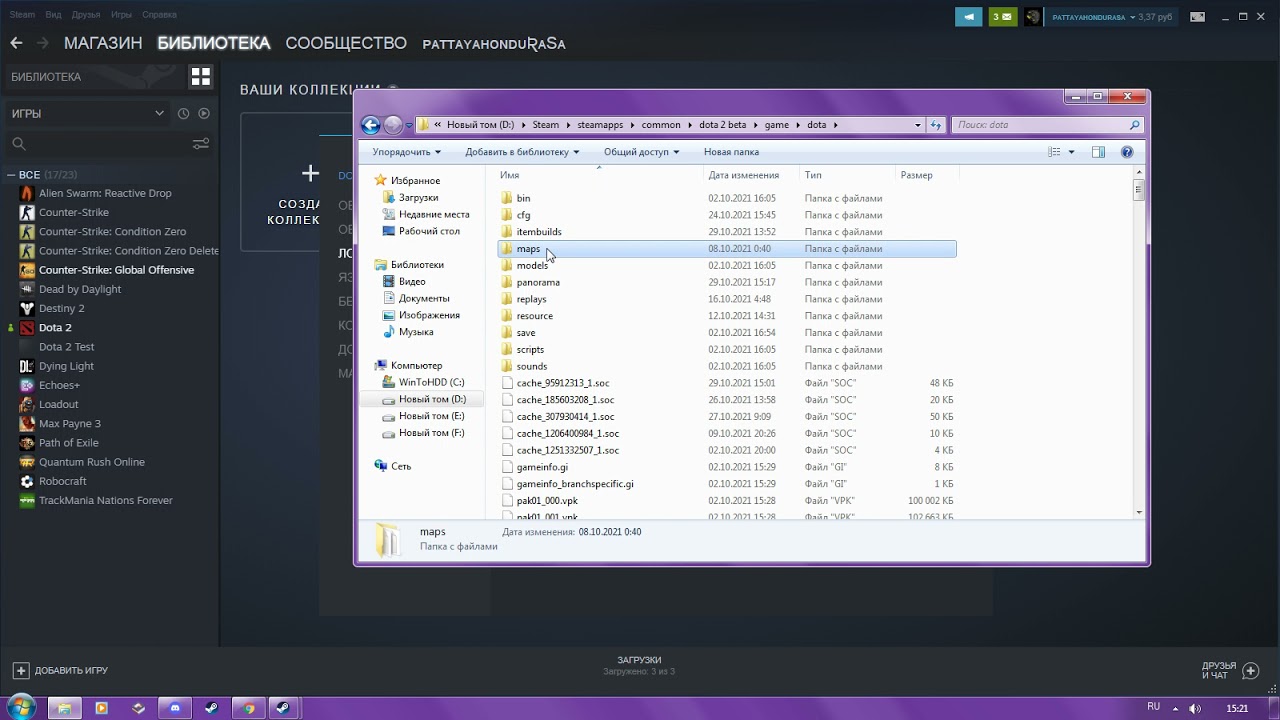Viewport: 1280px width, 720px height.
Task: Open the ИГРЫ type dropdown
Action: tap(88, 114)
